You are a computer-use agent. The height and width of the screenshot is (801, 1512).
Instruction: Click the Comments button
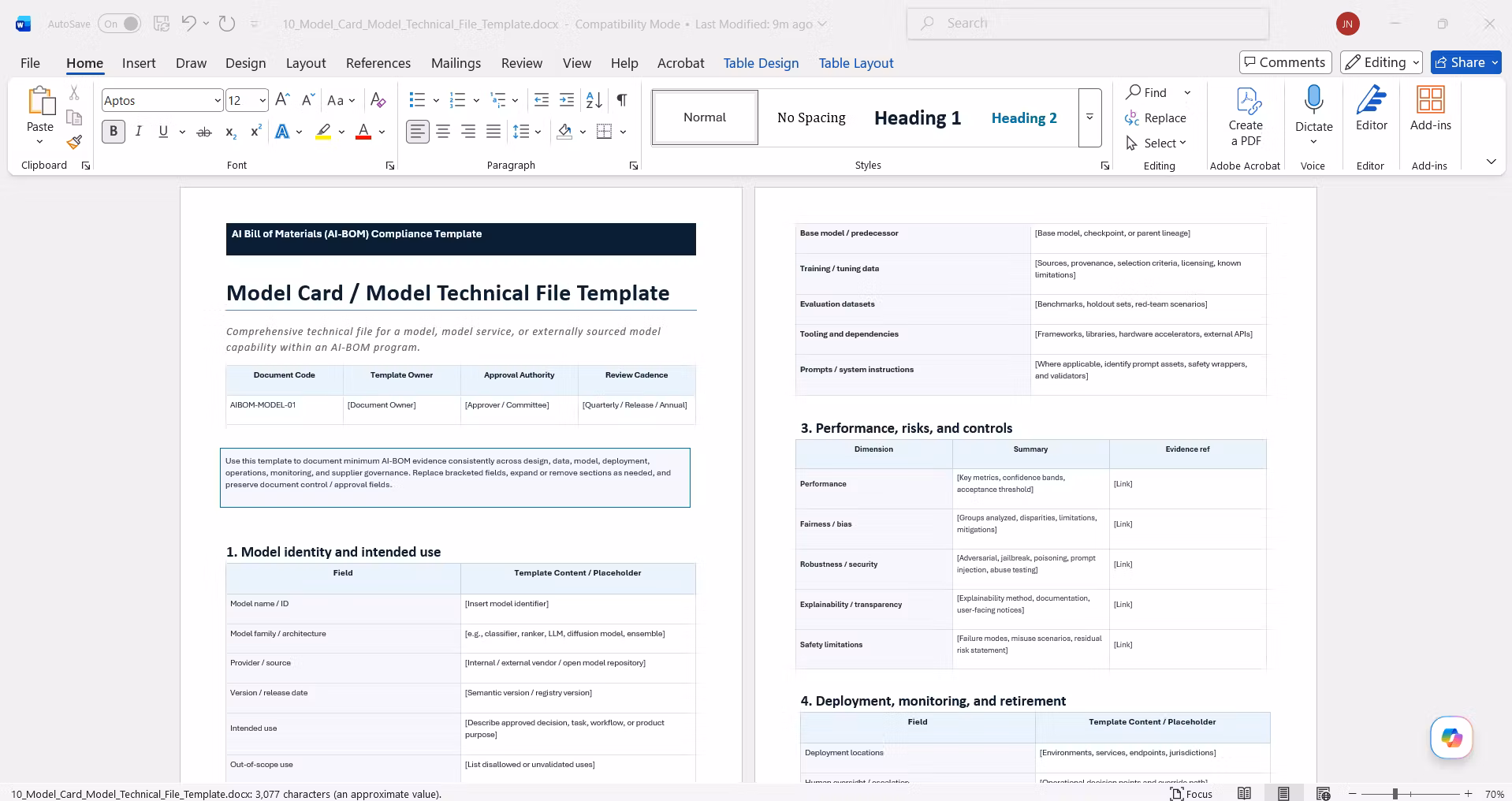tap(1285, 62)
